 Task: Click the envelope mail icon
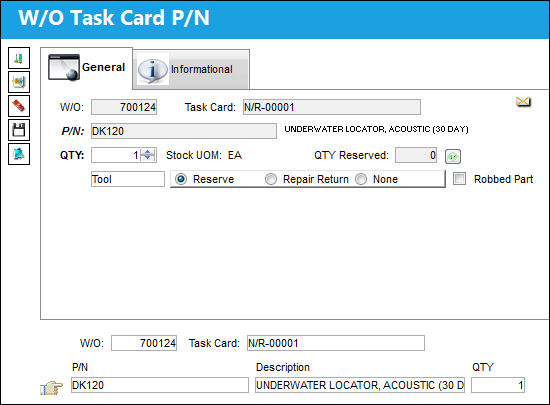523,102
